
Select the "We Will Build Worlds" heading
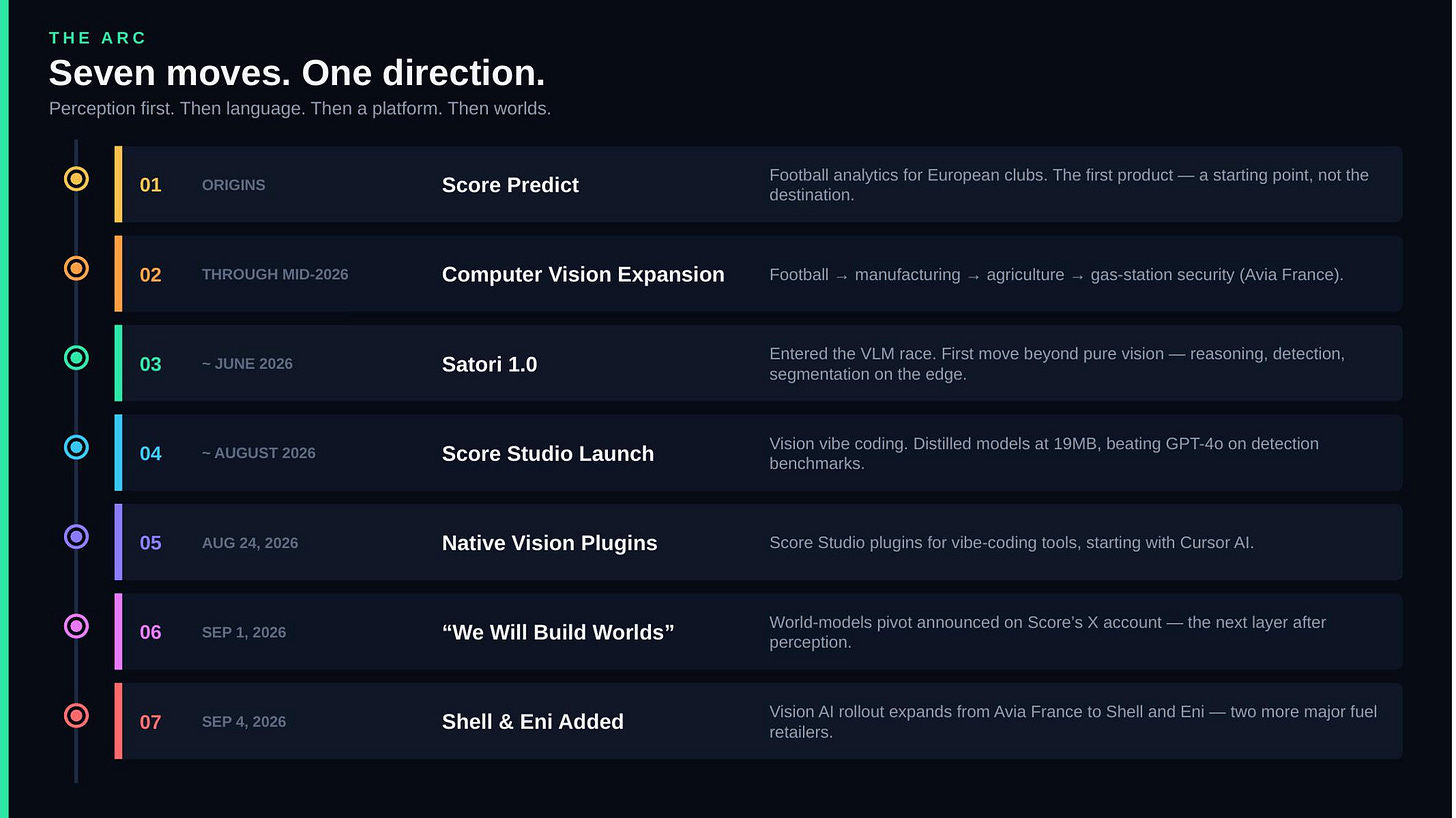[558, 632]
